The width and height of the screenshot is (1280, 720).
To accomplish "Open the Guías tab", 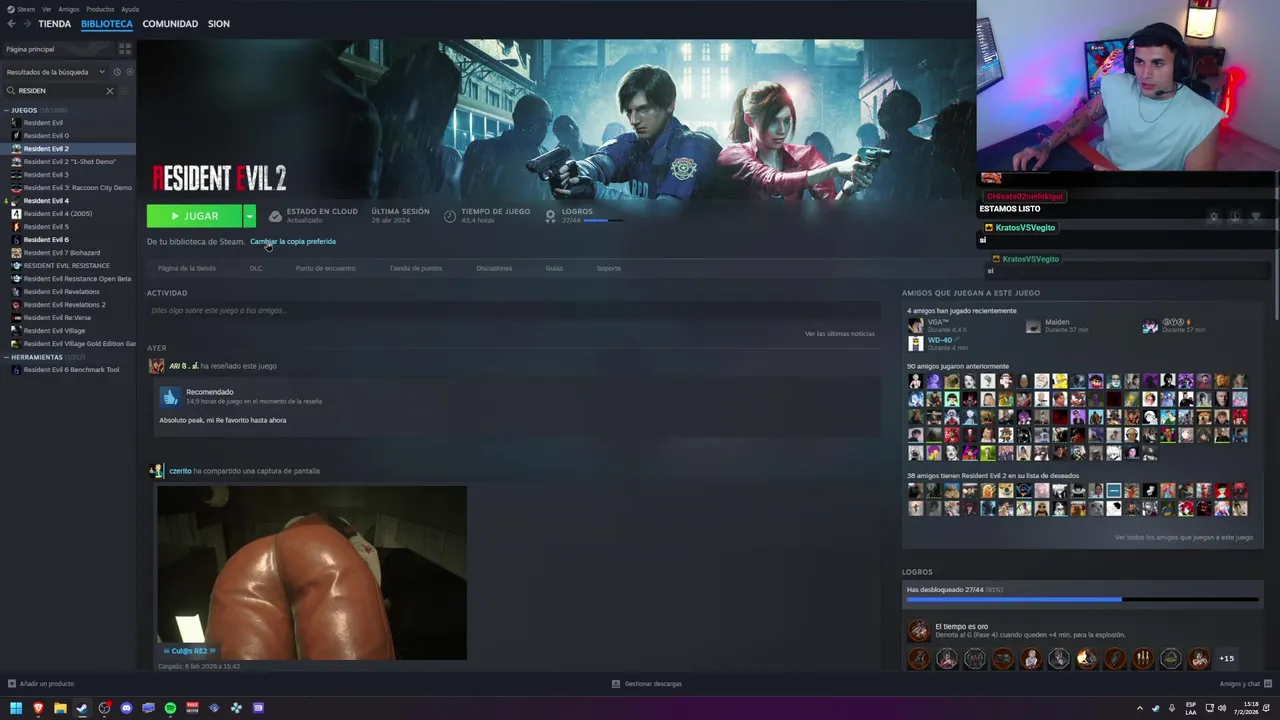I will pos(554,268).
